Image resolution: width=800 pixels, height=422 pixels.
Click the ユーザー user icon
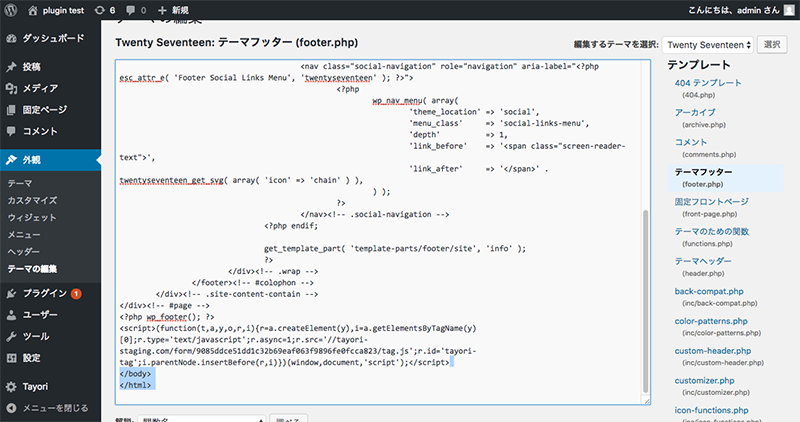11,315
